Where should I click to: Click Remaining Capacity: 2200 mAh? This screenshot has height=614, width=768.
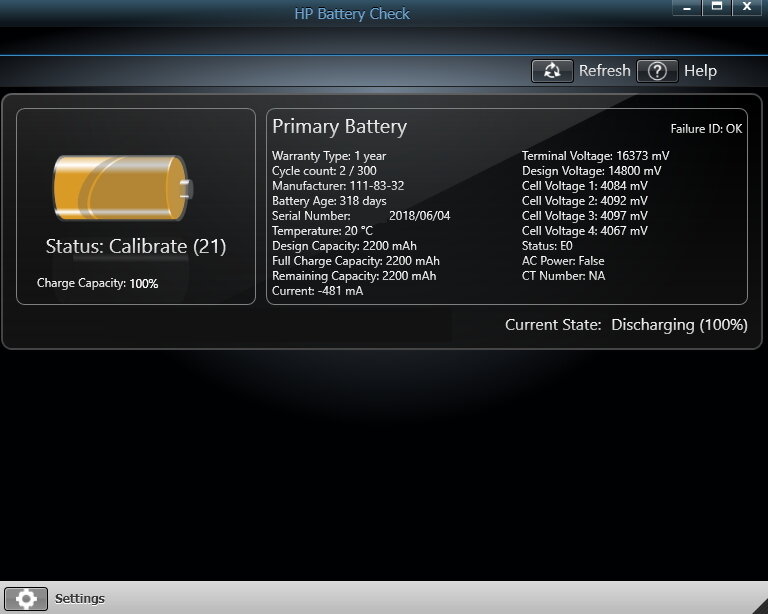[x=354, y=276]
